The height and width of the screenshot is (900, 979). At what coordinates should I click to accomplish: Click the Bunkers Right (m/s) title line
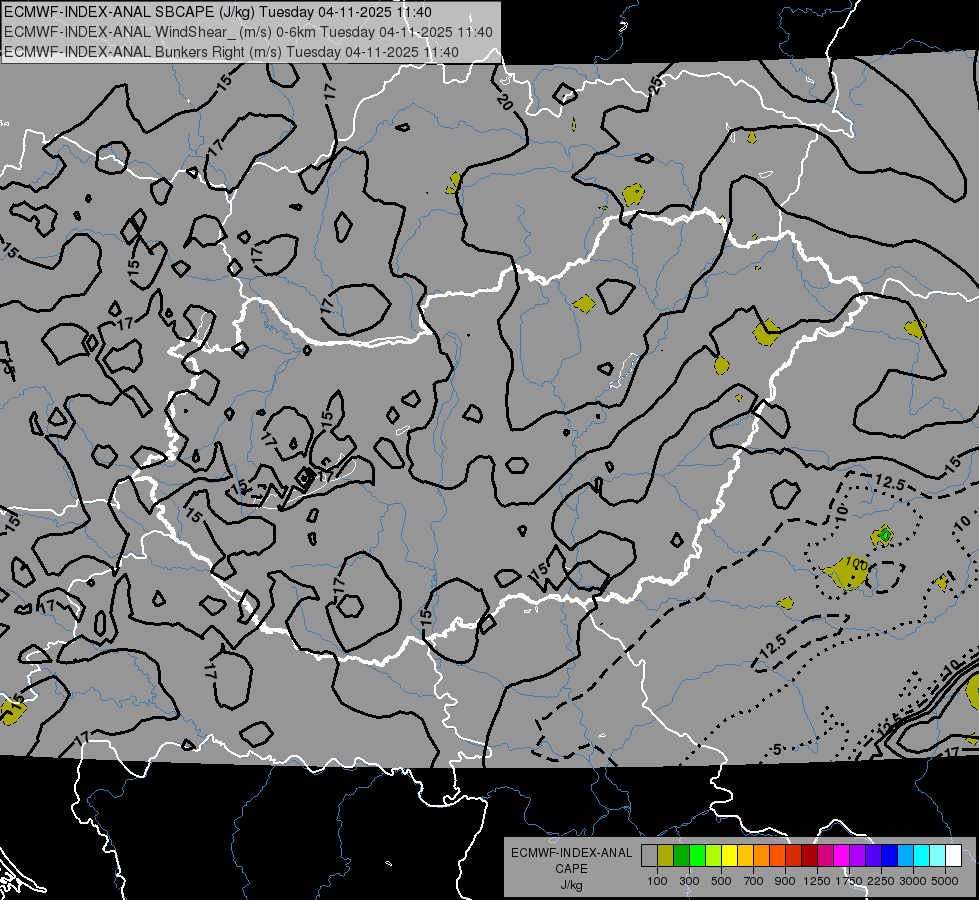231,52
